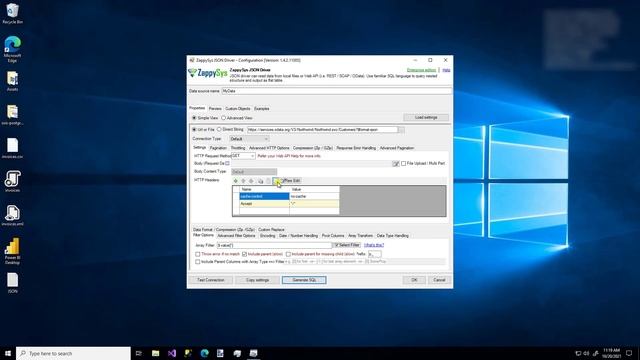Screen dimensions: 640x360
Task: Open the notification center icon
Action: [x=629, y=353]
